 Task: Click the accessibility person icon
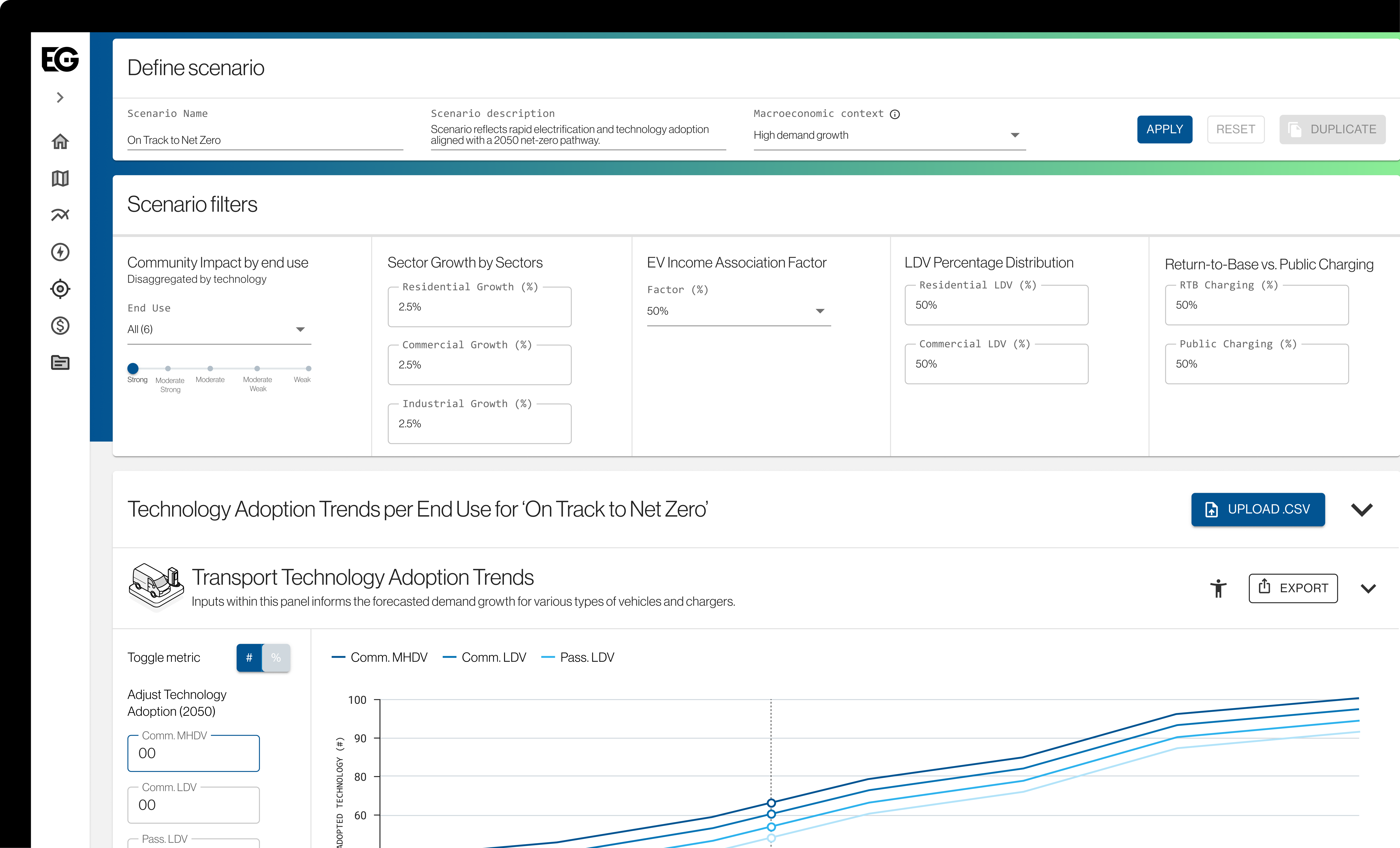tap(1218, 588)
